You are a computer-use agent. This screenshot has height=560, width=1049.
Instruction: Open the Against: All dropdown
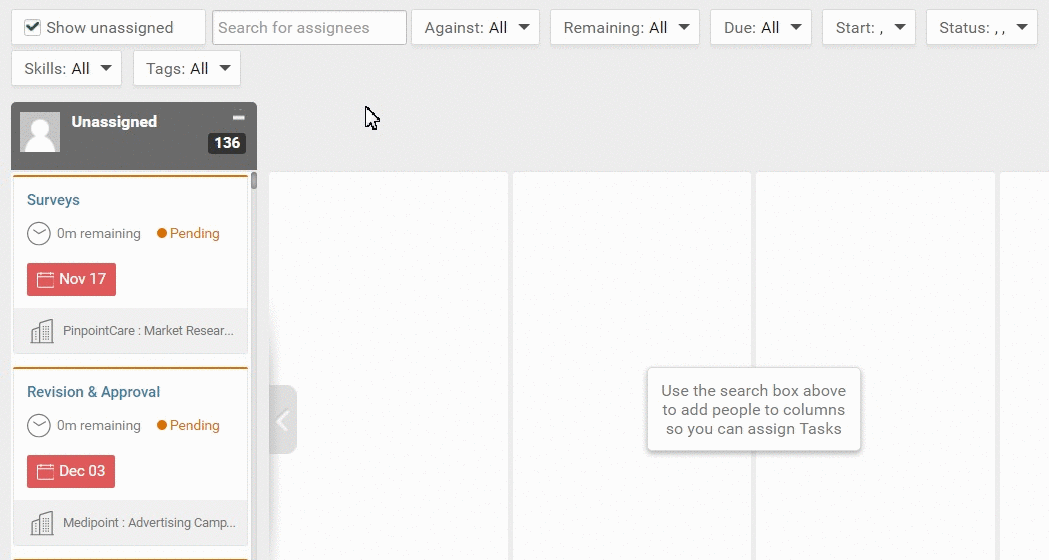coord(475,27)
